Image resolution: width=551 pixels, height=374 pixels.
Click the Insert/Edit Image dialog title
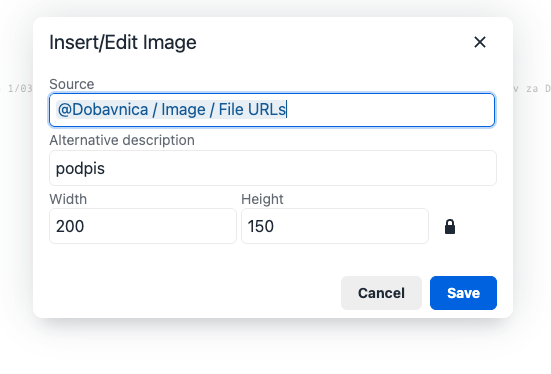click(123, 43)
